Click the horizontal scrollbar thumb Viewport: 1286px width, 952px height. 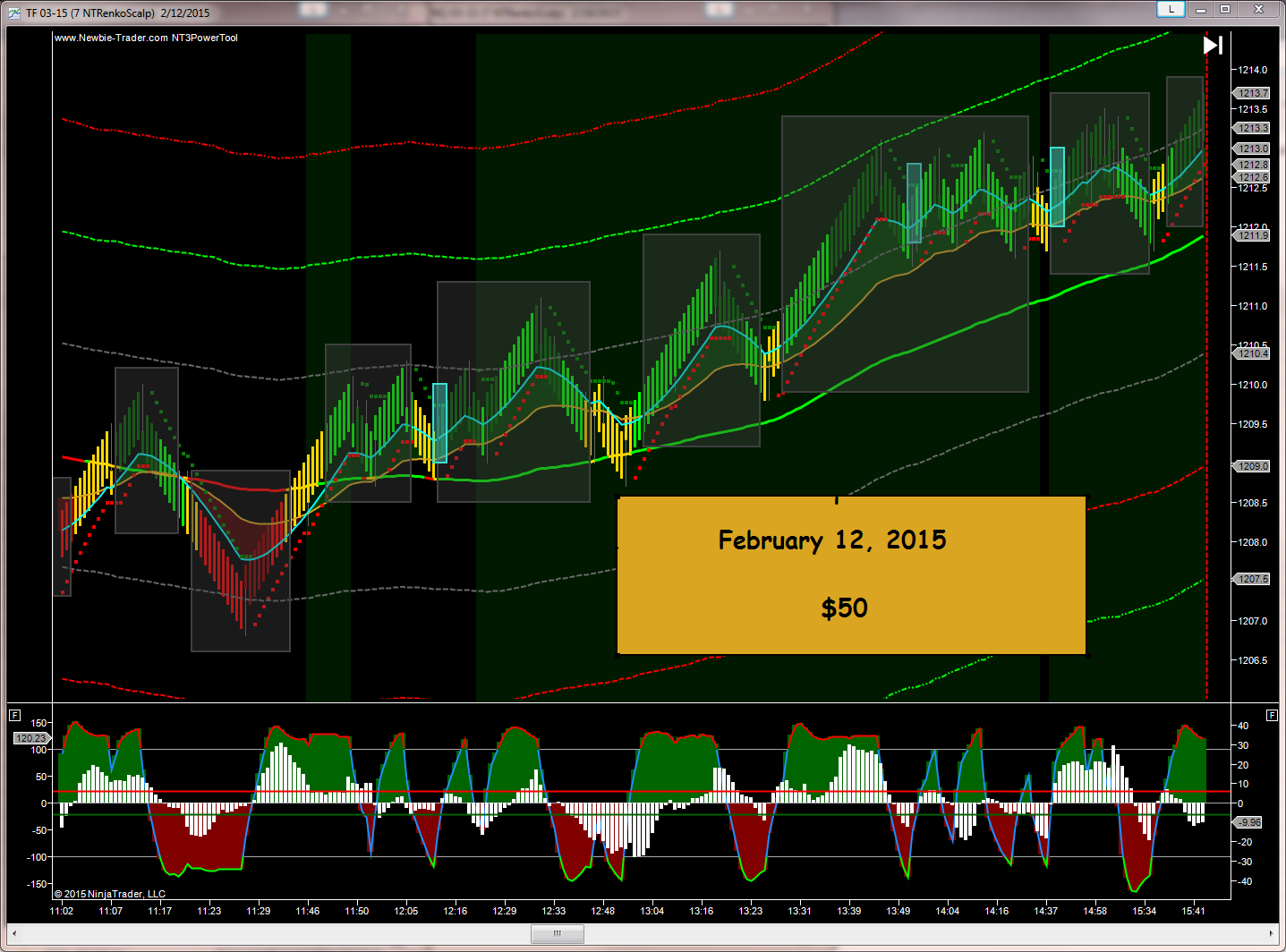click(557, 934)
